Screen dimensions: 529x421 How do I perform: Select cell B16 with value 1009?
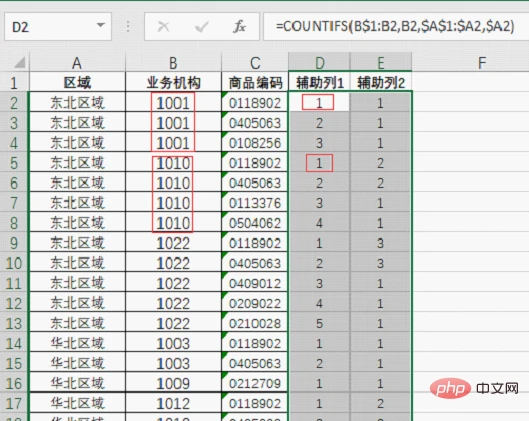(173, 383)
